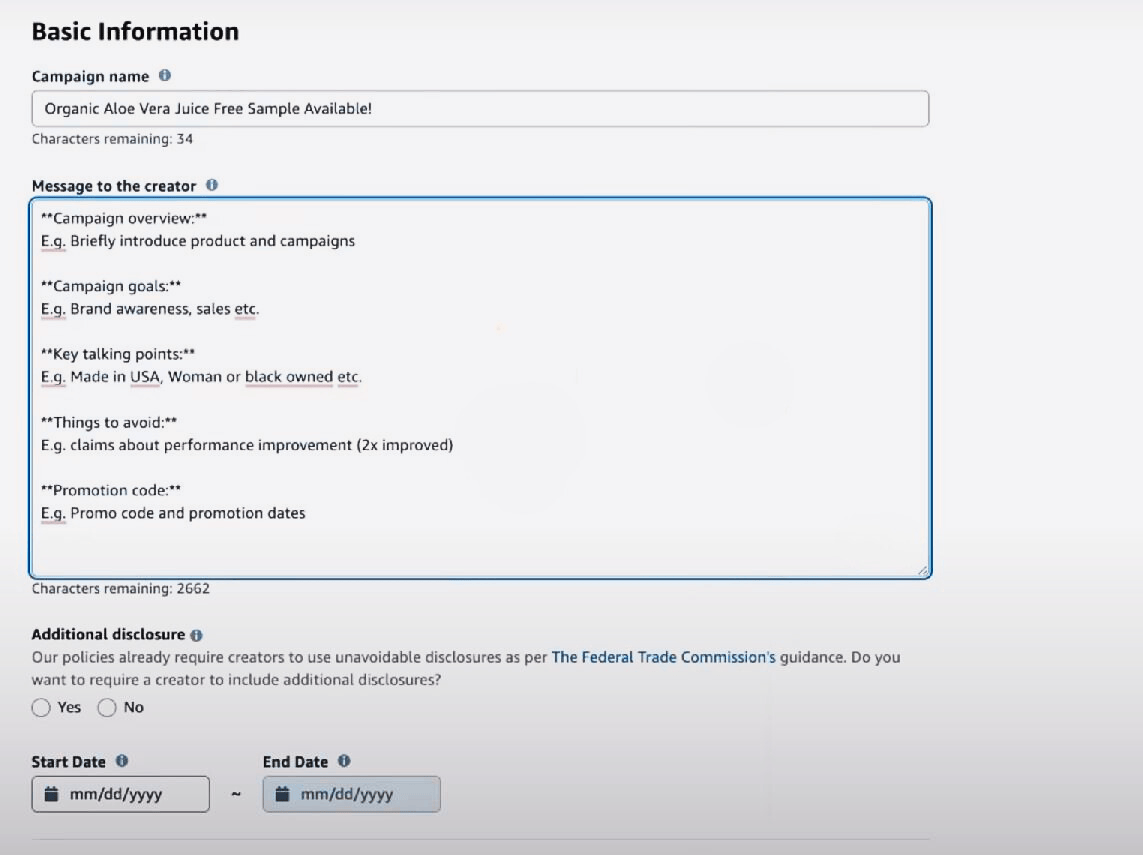The image size is (1143, 855).
Task: Place cursor on the Campaign goals heading line
Action: pyautogui.click(x=111, y=286)
